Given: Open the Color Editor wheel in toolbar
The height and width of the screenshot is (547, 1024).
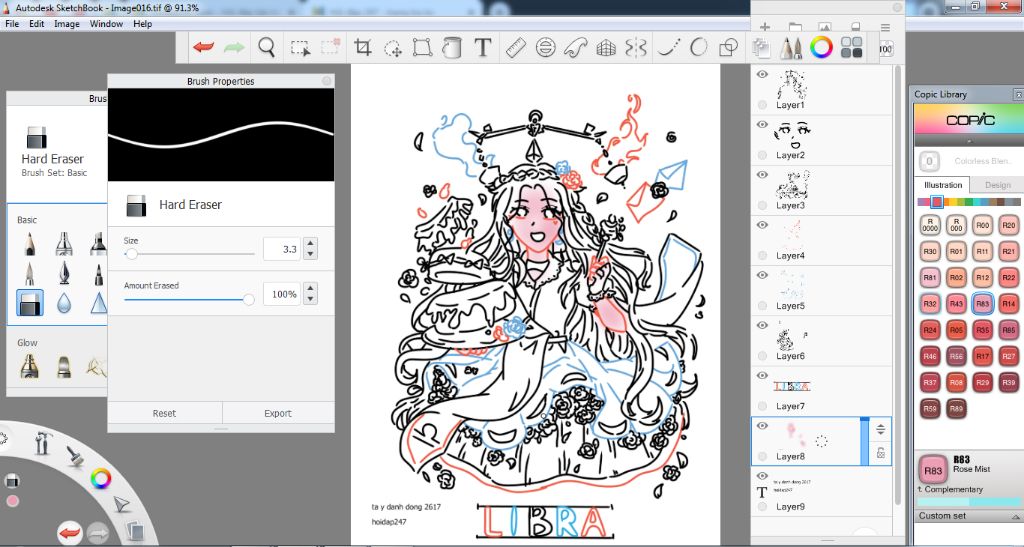Looking at the screenshot, I should [821, 47].
